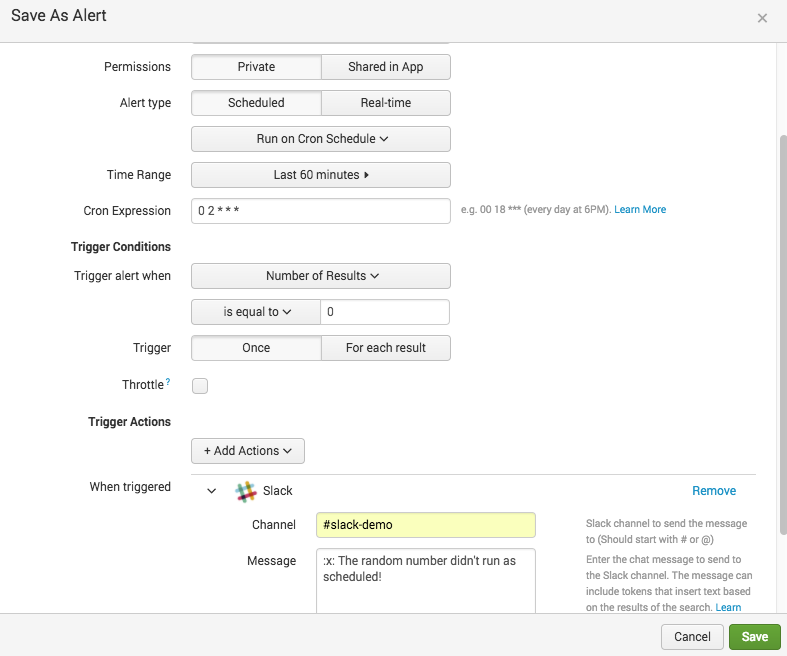Collapse the Slack action chevron

coord(211,491)
